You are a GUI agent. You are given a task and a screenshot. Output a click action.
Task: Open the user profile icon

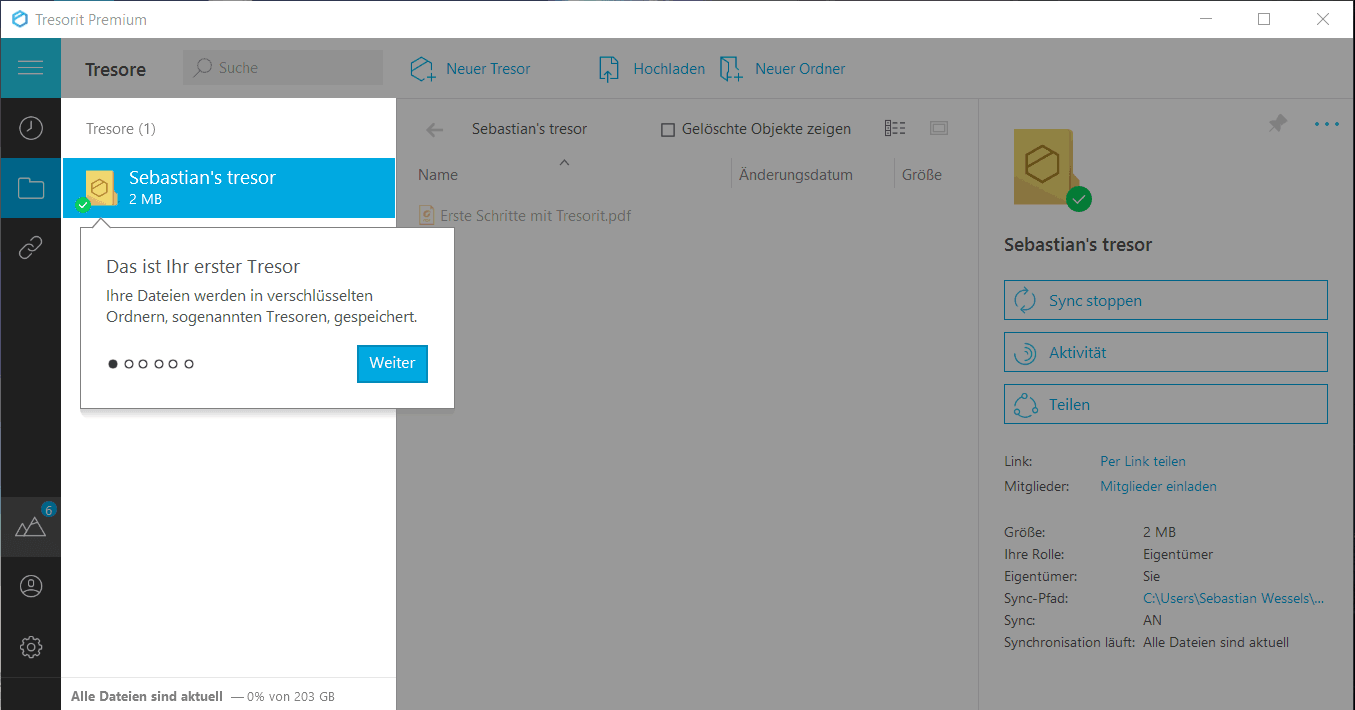click(x=31, y=587)
